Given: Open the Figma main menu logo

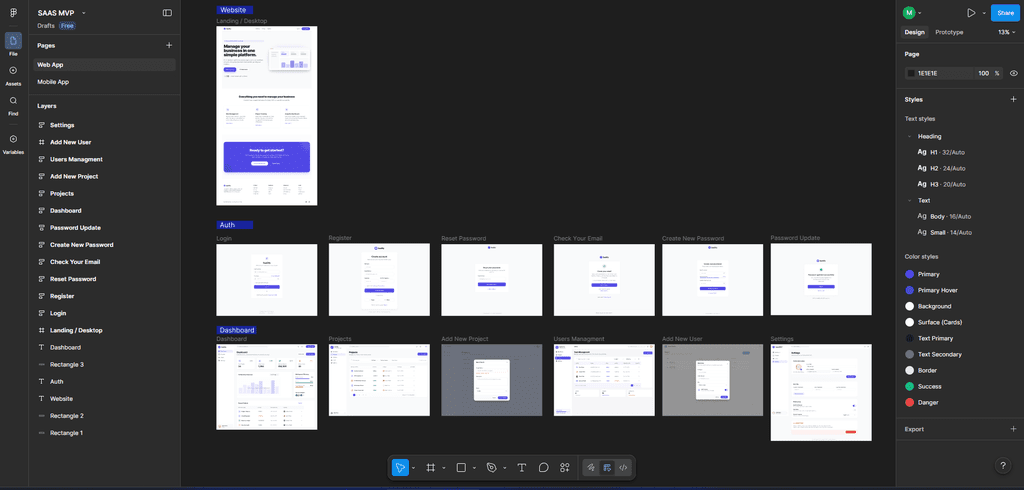Looking at the screenshot, I should [x=13, y=13].
